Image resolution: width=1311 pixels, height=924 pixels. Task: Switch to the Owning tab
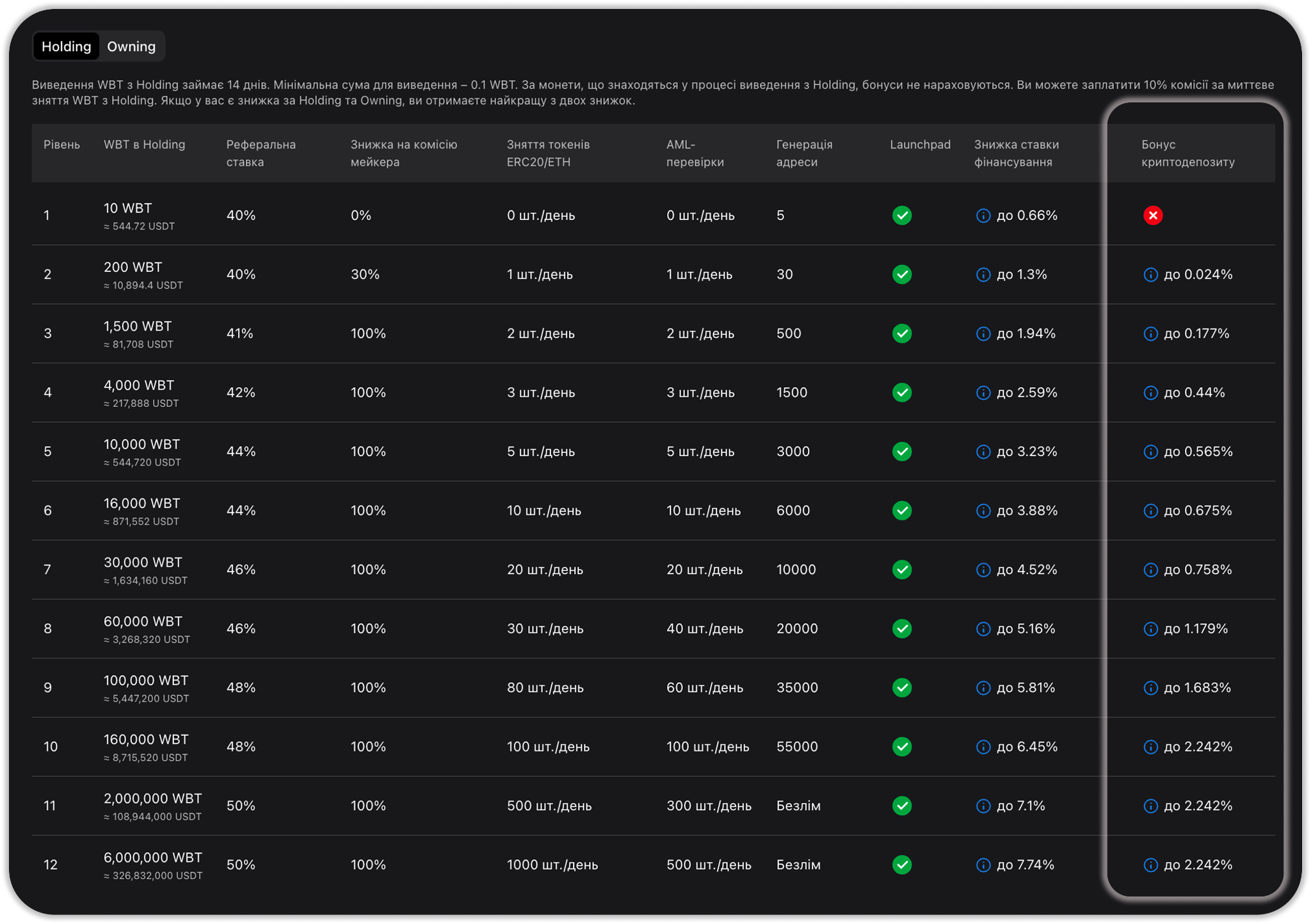[x=131, y=47]
